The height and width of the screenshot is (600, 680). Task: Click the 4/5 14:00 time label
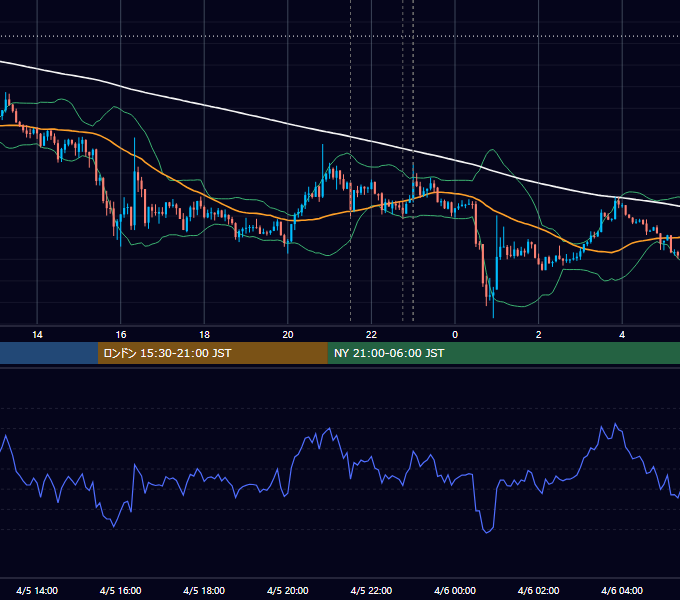coord(37,590)
